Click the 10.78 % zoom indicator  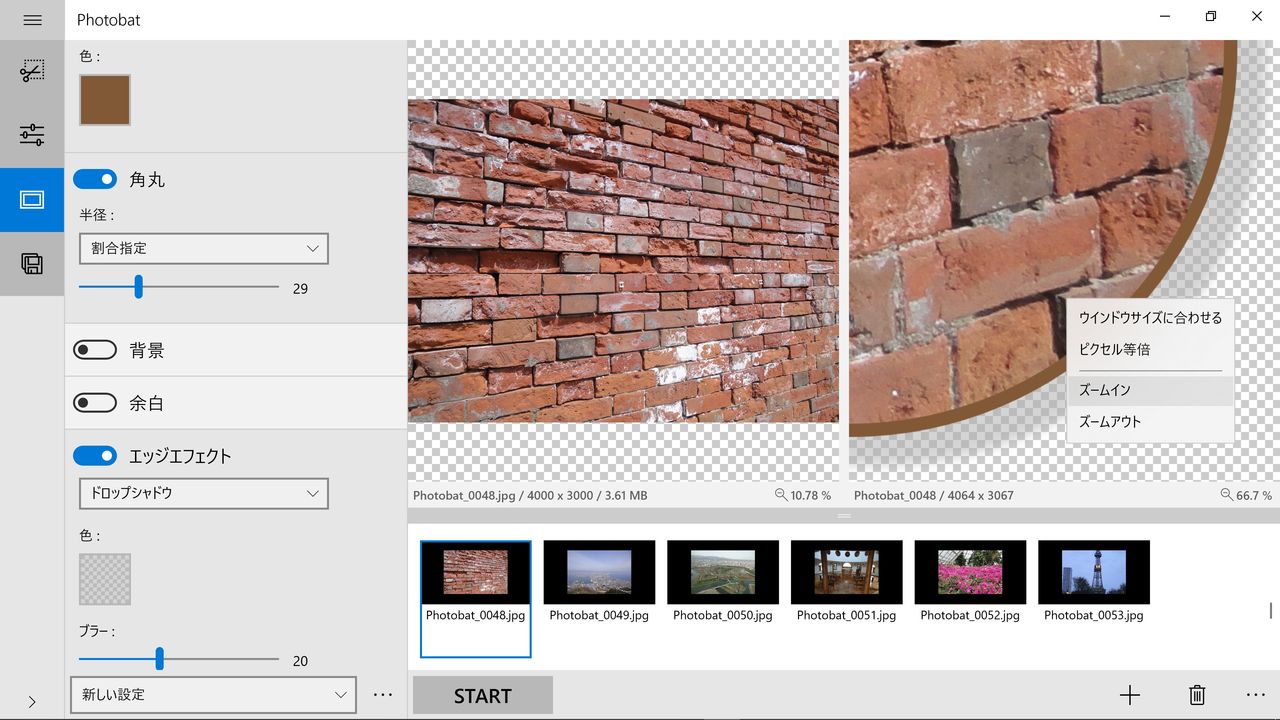[x=803, y=495]
